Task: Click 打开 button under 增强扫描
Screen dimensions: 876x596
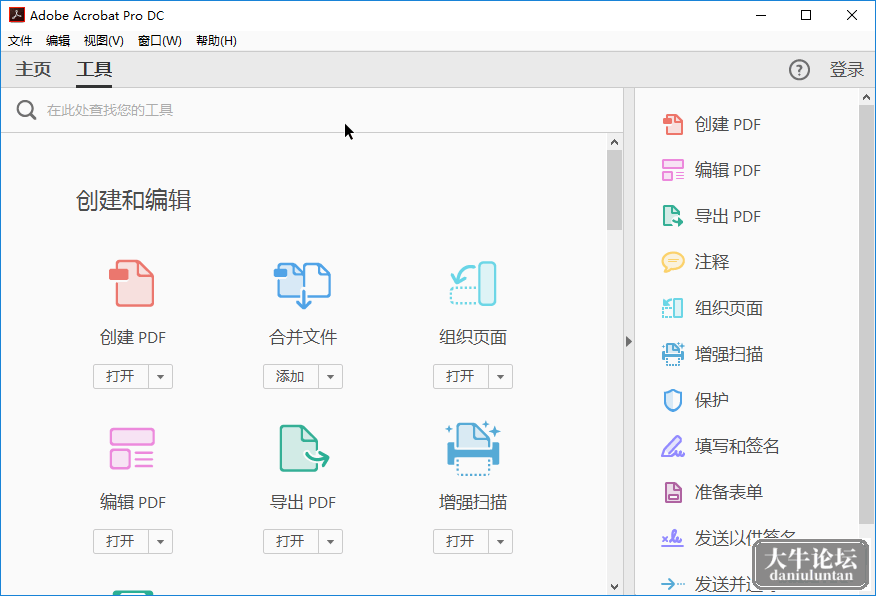Action: [x=460, y=541]
